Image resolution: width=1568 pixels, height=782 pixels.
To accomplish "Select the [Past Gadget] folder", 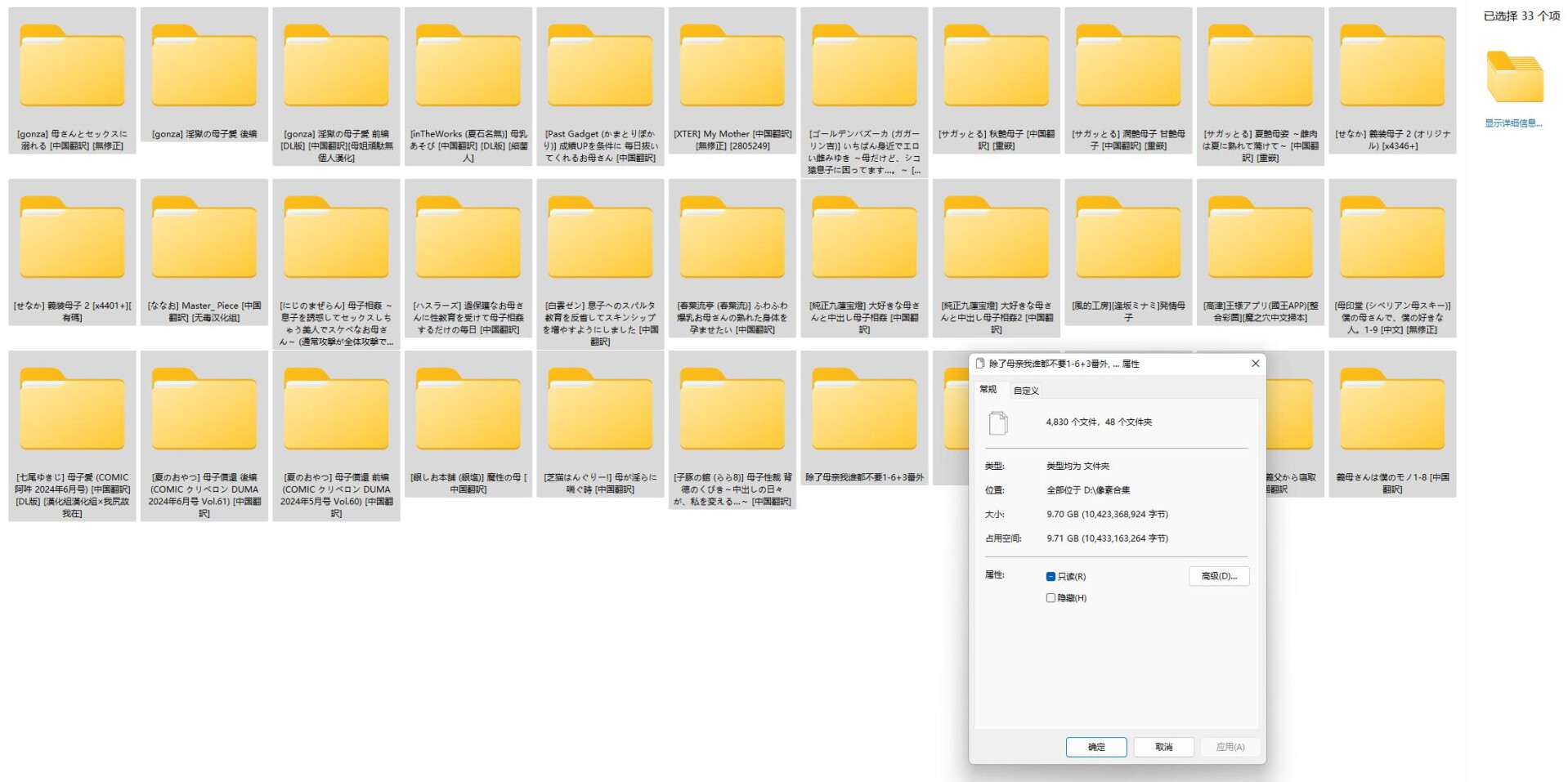I will [600, 87].
